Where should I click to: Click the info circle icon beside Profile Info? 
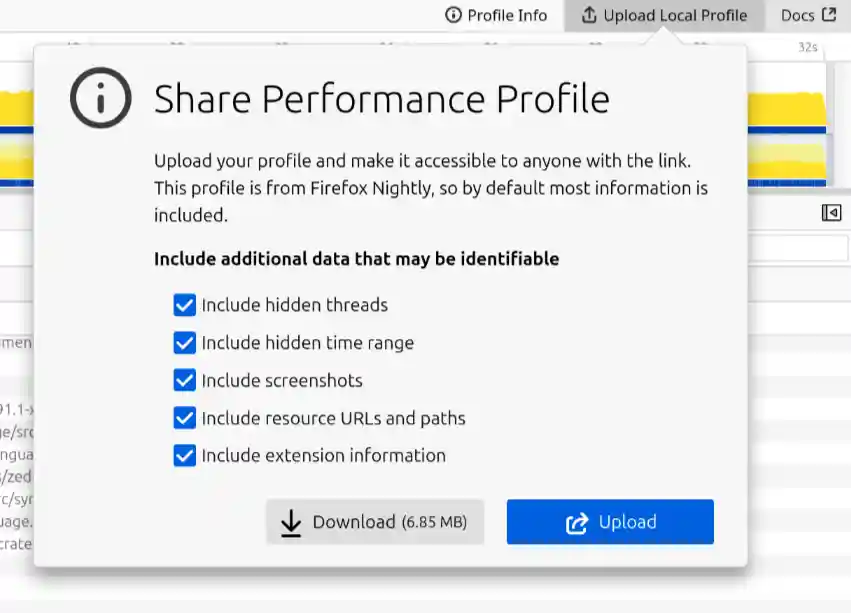coord(454,15)
